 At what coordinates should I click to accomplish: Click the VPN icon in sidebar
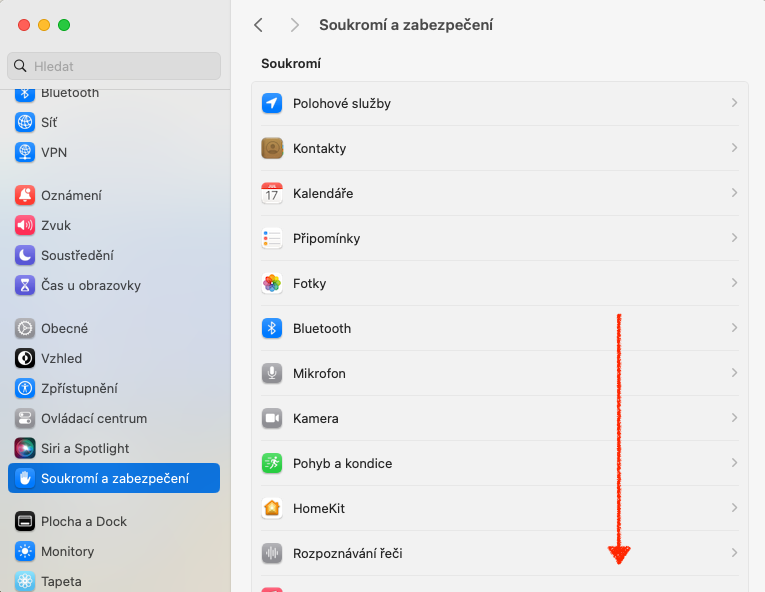pos(25,152)
